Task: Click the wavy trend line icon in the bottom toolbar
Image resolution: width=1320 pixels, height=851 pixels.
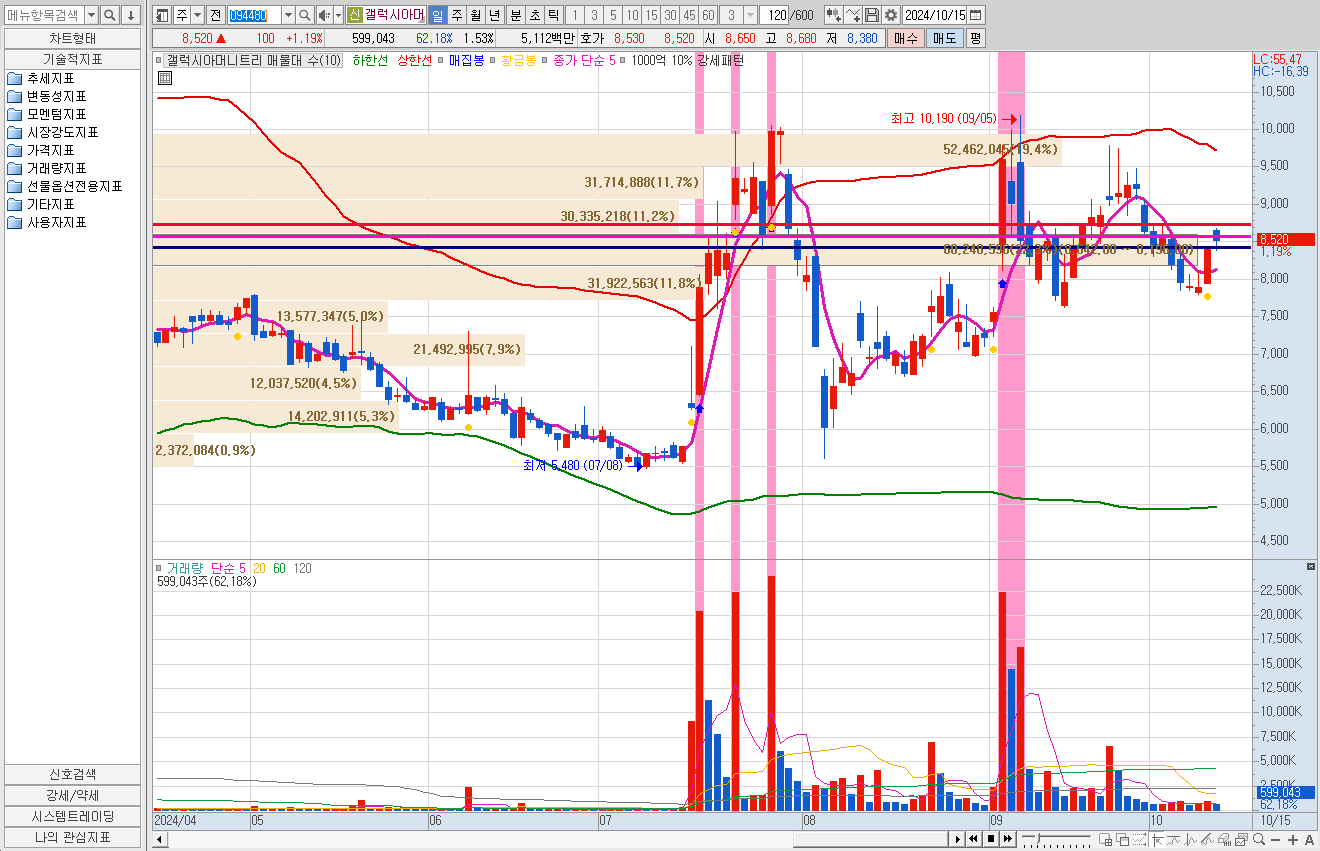Action: [1174, 840]
